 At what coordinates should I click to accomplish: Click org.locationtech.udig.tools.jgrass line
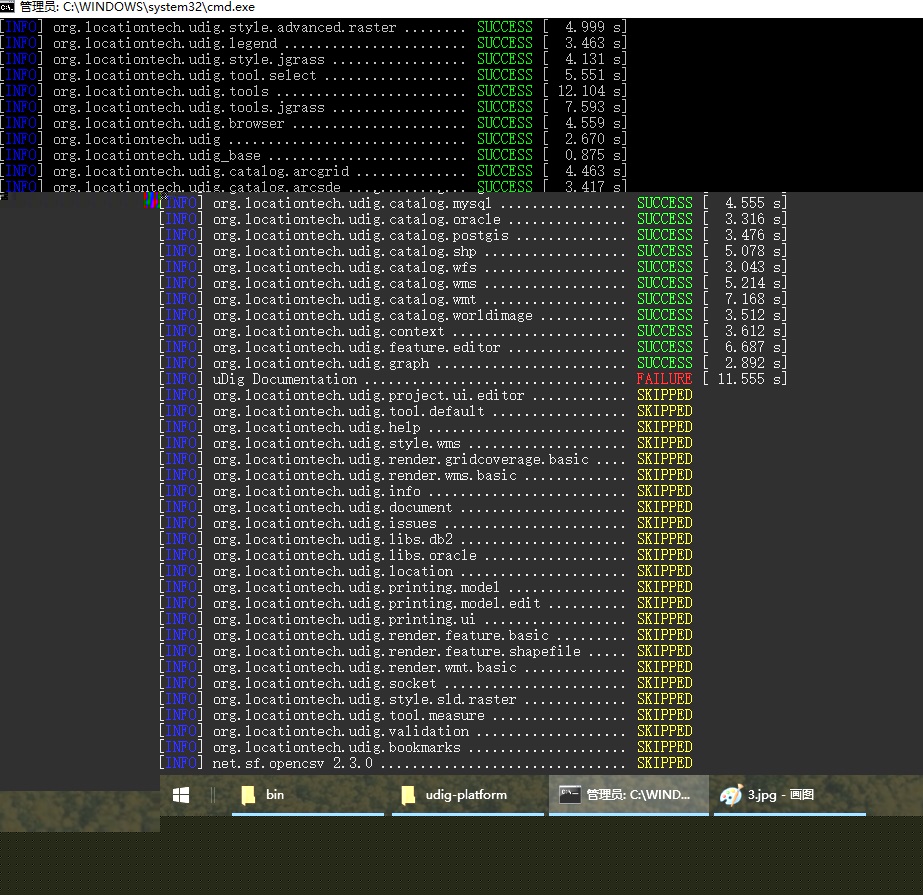(313, 107)
